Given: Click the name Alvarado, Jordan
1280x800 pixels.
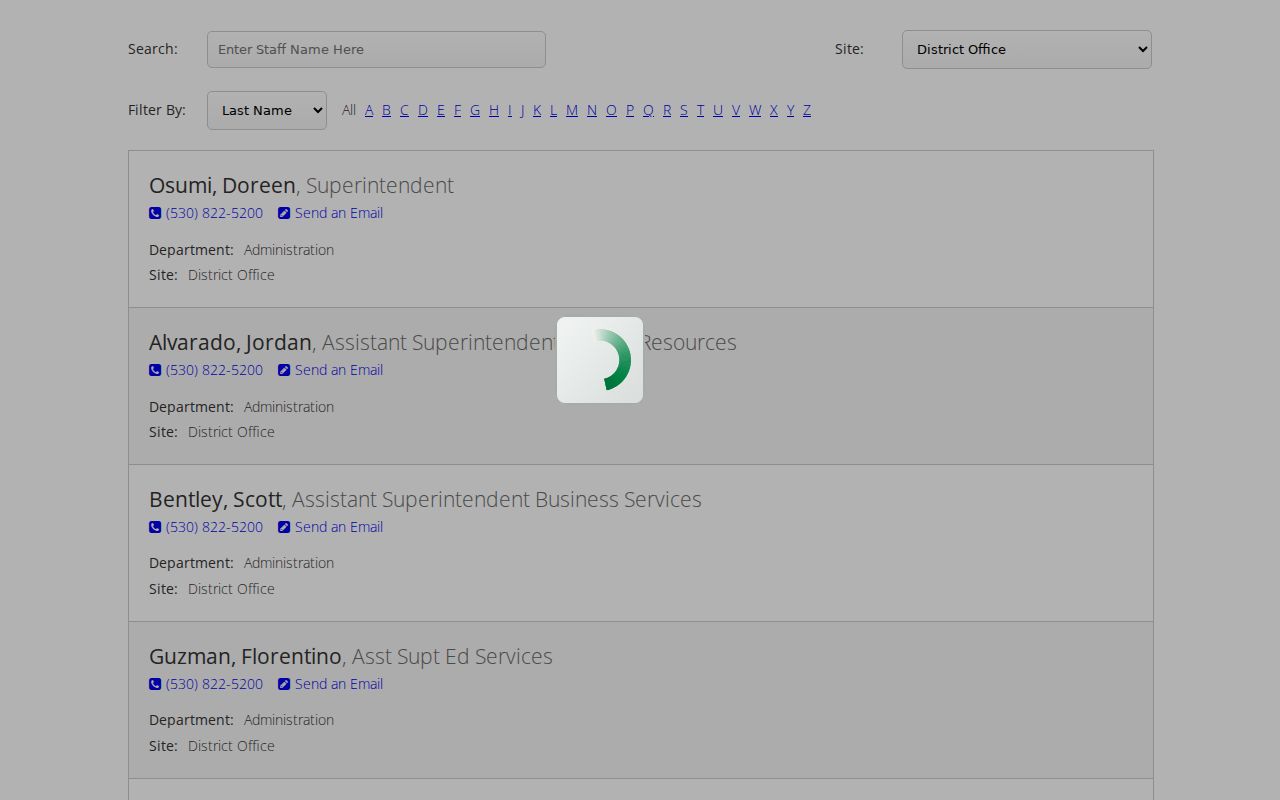Looking at the screenshot, I should click(230, 343).
